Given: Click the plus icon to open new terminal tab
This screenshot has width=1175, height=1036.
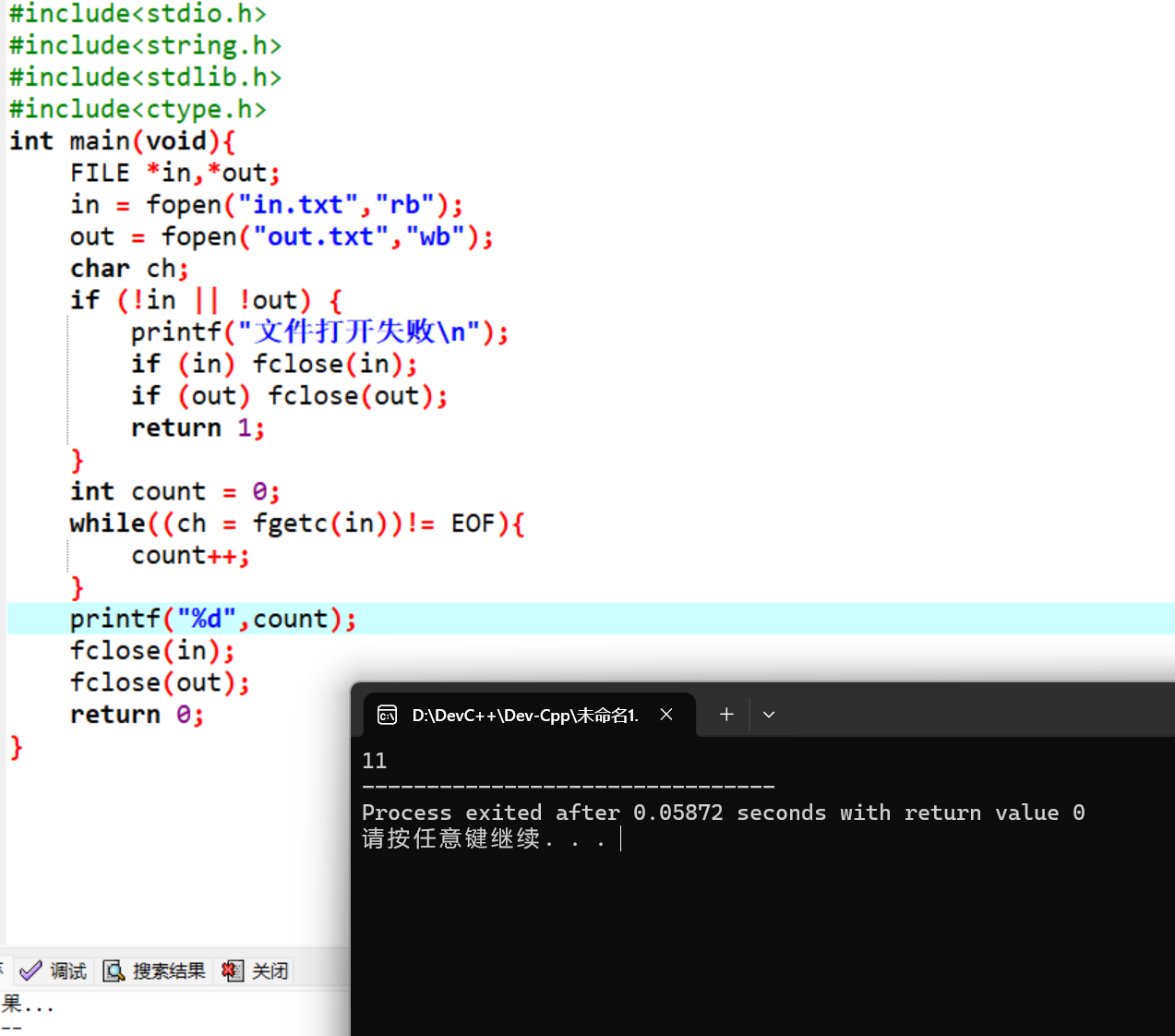Looking at the screenshot, I should point(725,714).
